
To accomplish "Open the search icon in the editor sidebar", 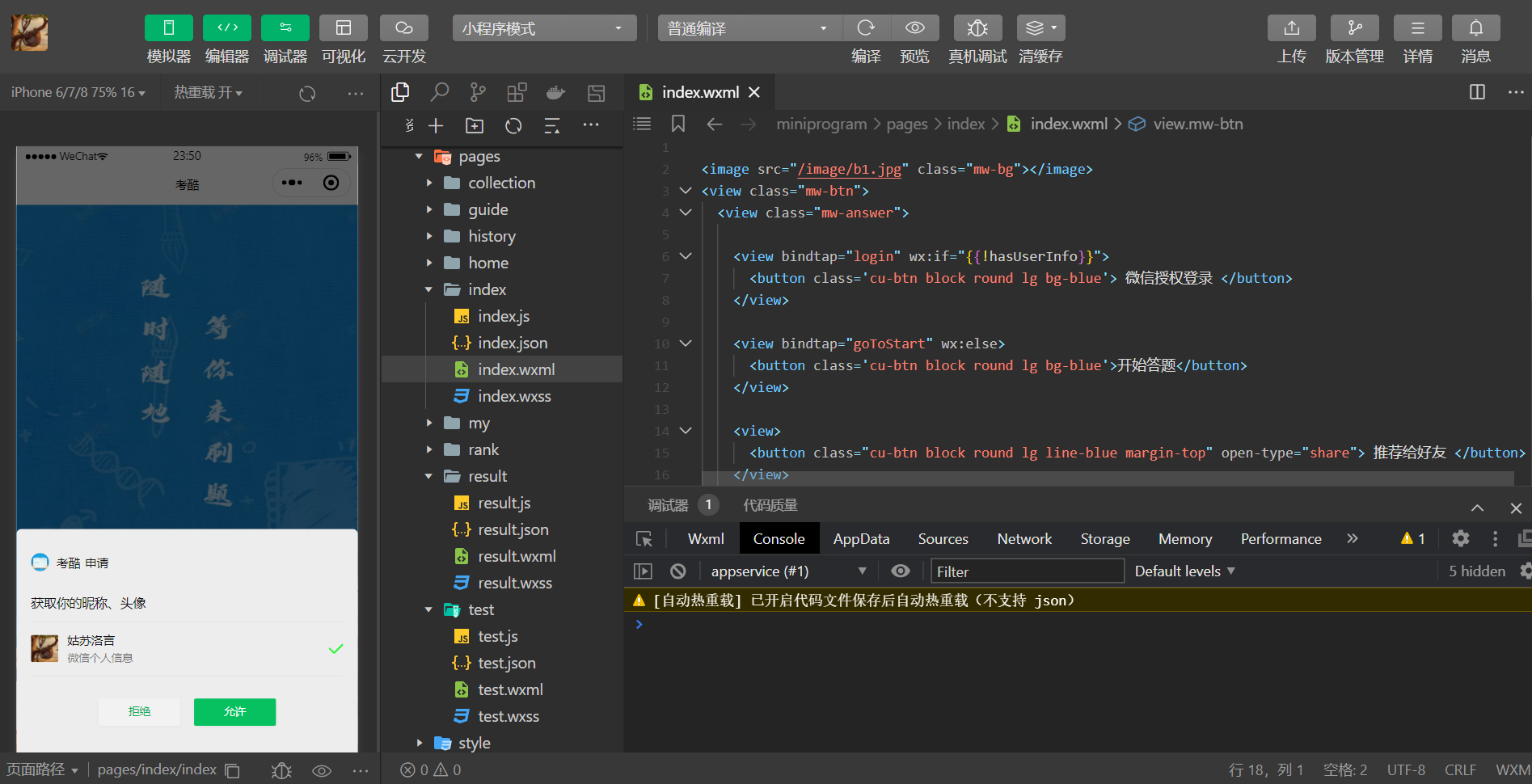I will coord(439,93).
